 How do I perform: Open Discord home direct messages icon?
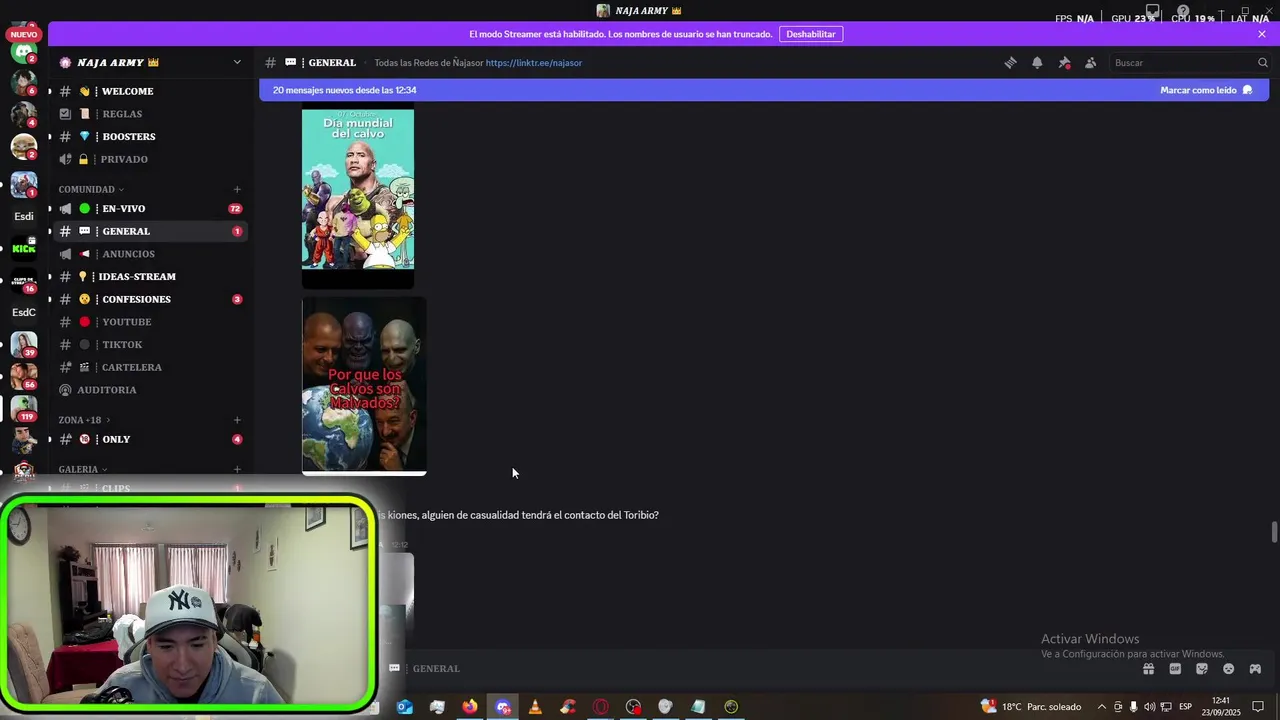24,50
